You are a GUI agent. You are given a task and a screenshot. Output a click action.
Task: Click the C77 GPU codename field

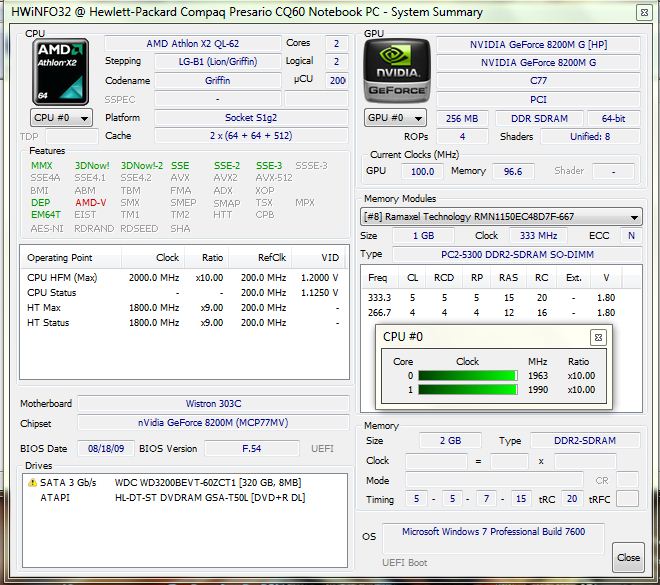click(x=538, y=80)
